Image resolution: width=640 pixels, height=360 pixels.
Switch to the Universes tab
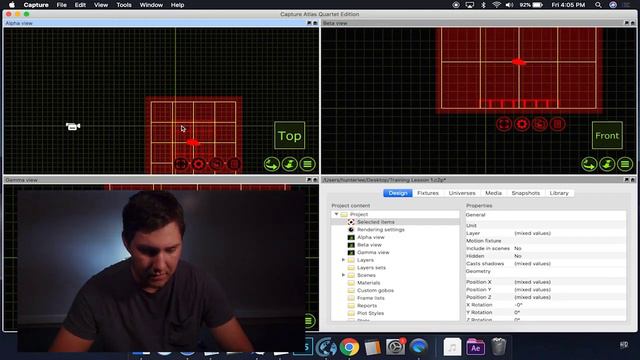(x=462, y=193)
